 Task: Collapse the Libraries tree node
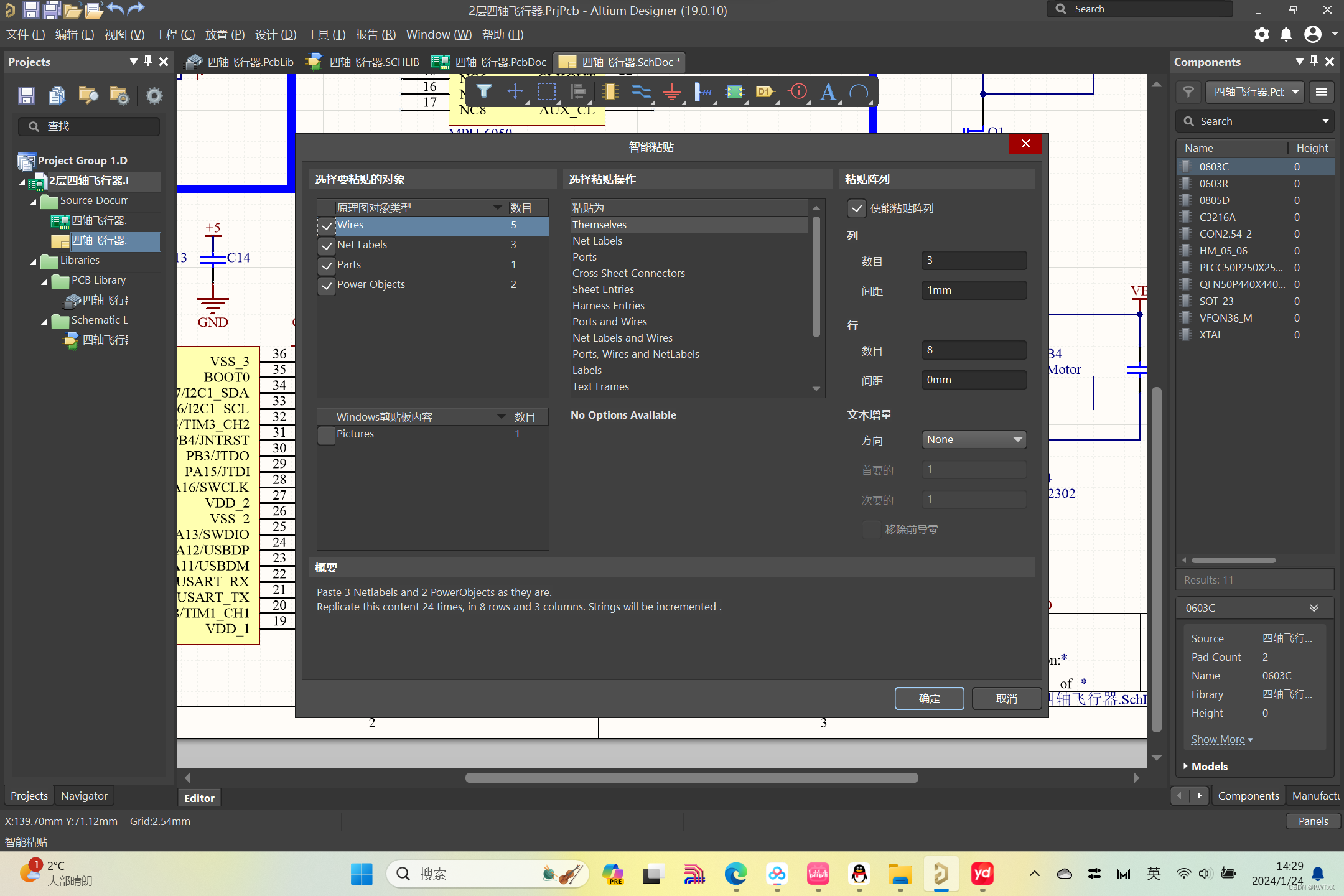tap(34, 261)
